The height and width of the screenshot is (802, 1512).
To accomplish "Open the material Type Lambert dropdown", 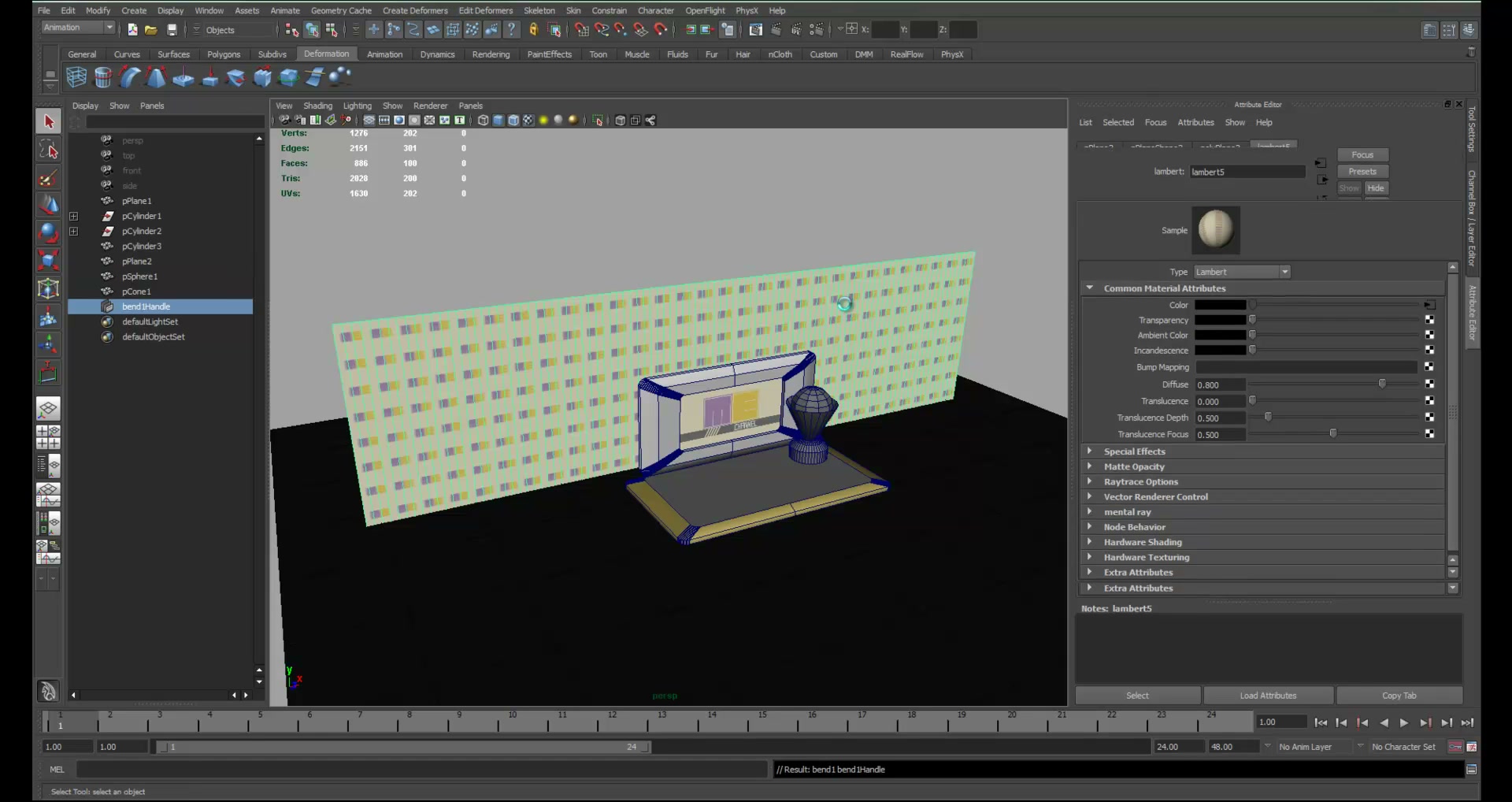I will 1243,272.
